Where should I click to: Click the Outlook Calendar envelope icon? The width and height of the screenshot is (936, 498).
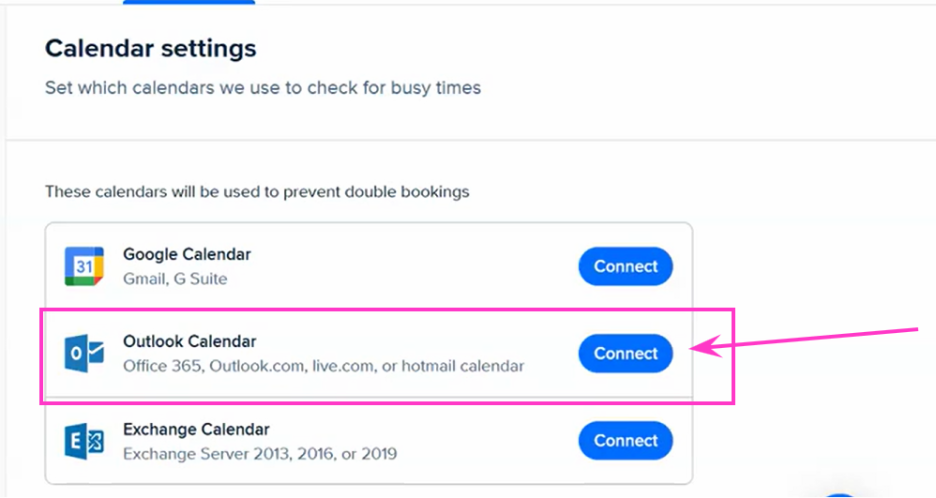point(84,353)
